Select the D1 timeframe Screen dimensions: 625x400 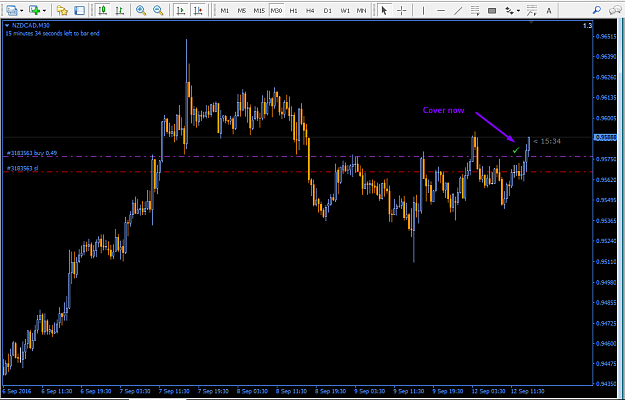pyautogui.click(x=327, y=11)
